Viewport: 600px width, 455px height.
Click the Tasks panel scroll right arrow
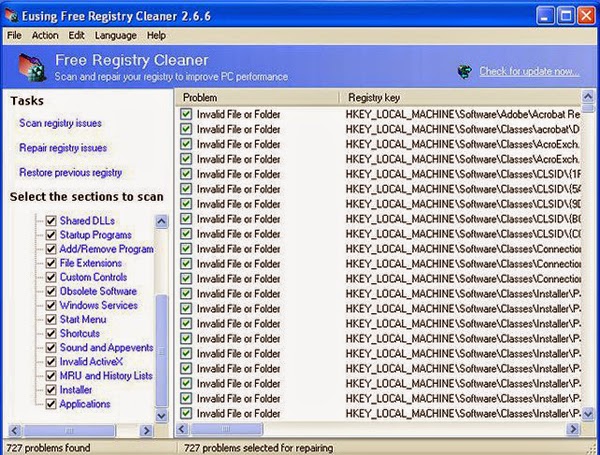[146, 431]
